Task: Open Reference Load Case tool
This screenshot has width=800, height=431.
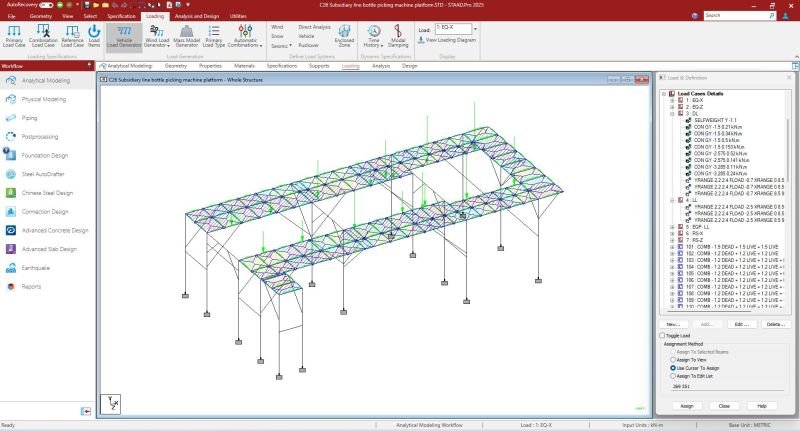Action: [x=72, y=36]
